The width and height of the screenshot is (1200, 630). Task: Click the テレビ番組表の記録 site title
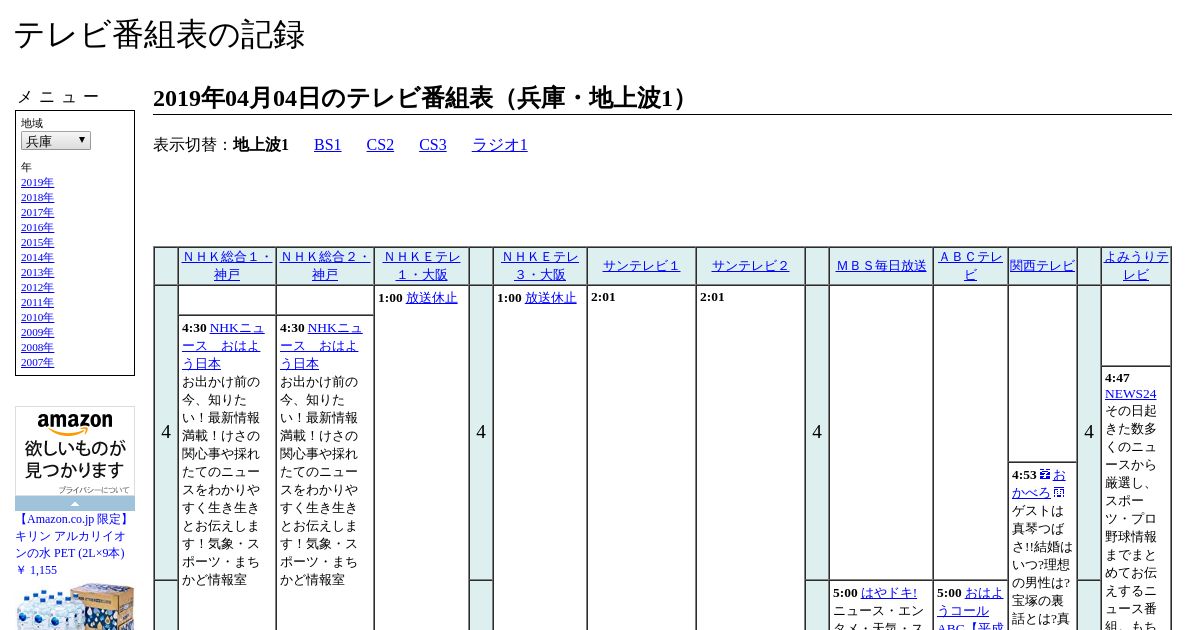tap(159, 35)
